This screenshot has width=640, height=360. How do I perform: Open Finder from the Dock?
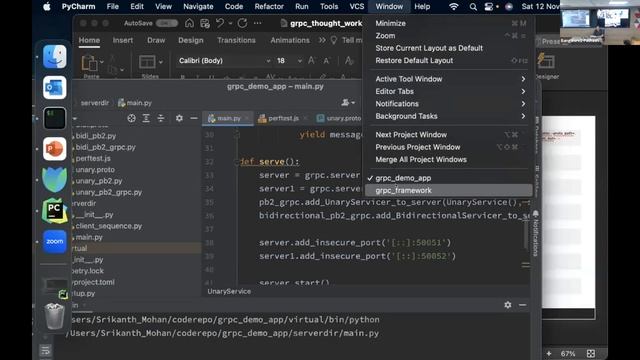pyautogui.click(x=54, y=56)
